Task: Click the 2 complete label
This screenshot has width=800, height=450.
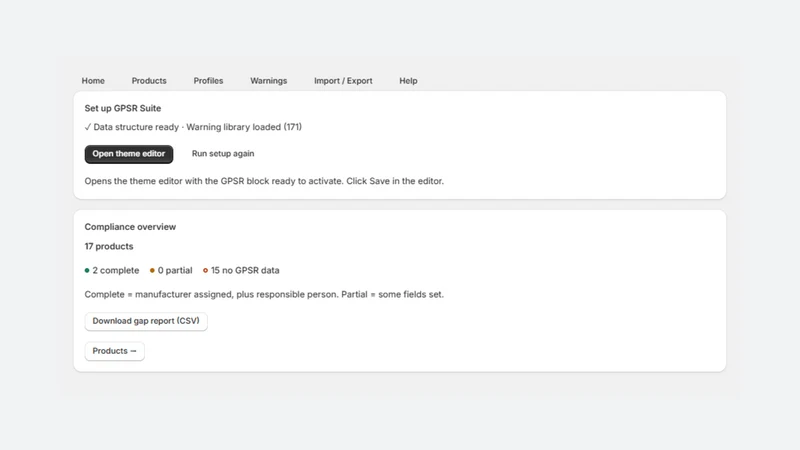Action: pos(116,270)
